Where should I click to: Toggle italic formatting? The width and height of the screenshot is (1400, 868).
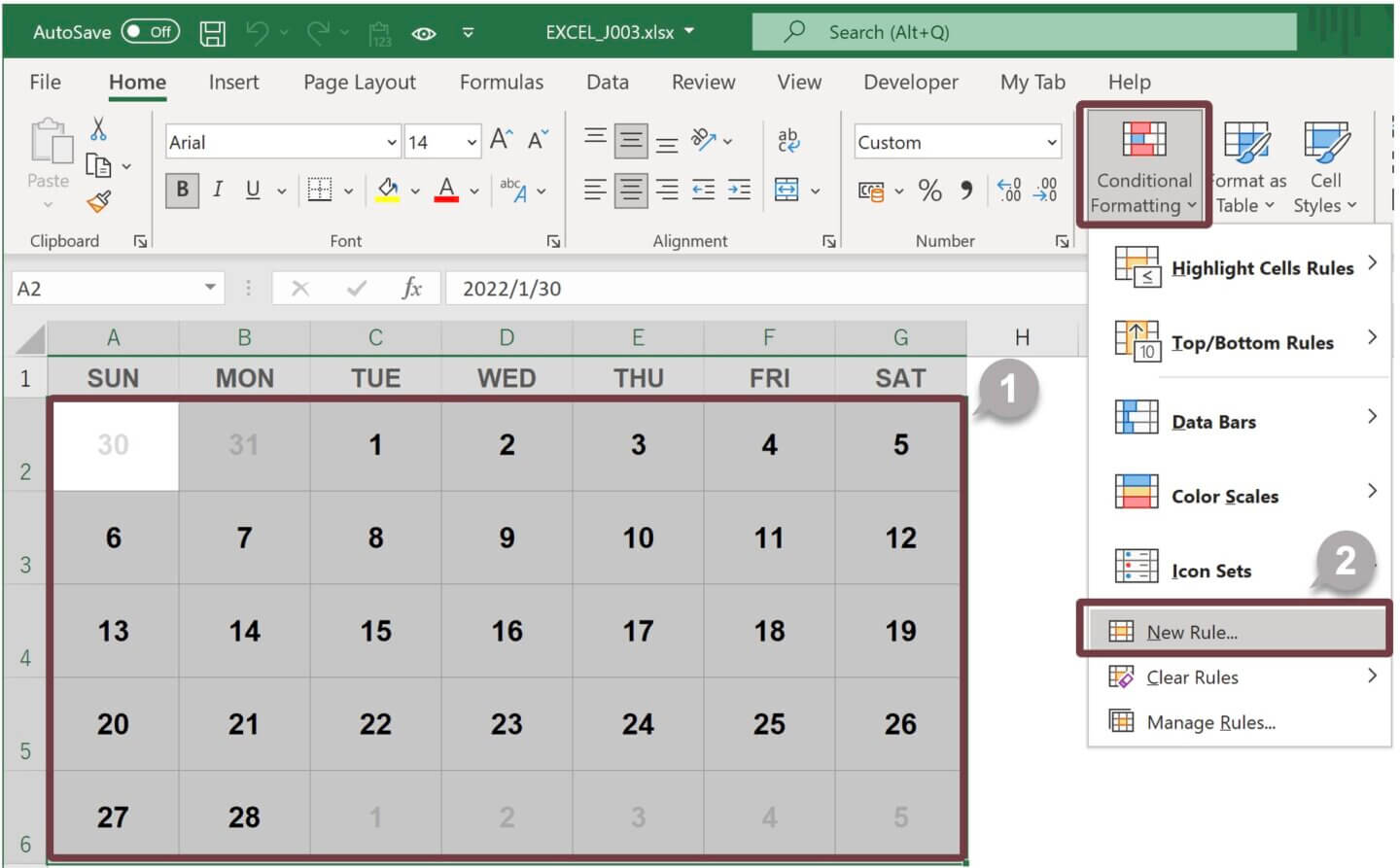218,191
